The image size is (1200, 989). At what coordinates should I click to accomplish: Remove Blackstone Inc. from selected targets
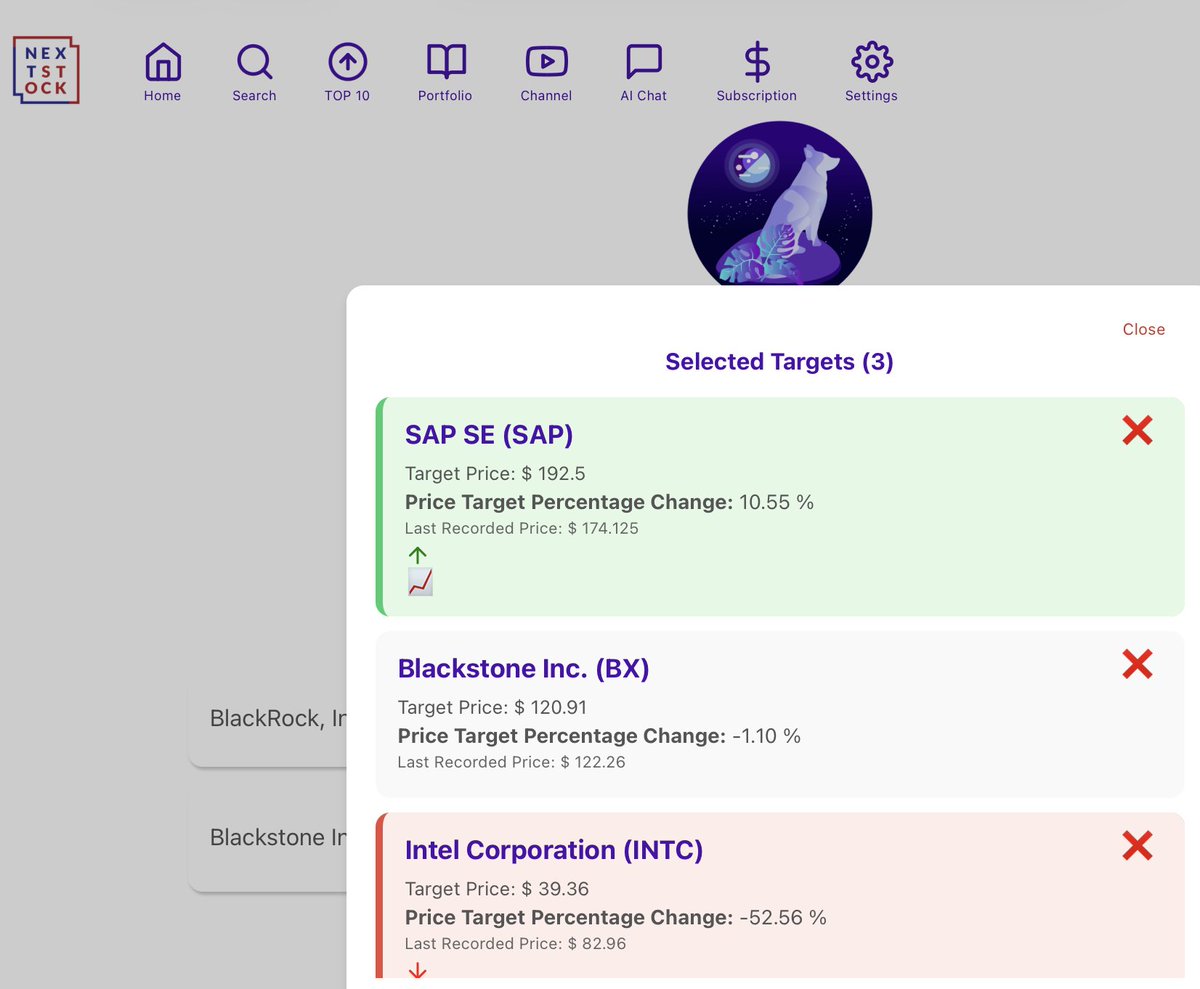click(x=1137, y=664)
